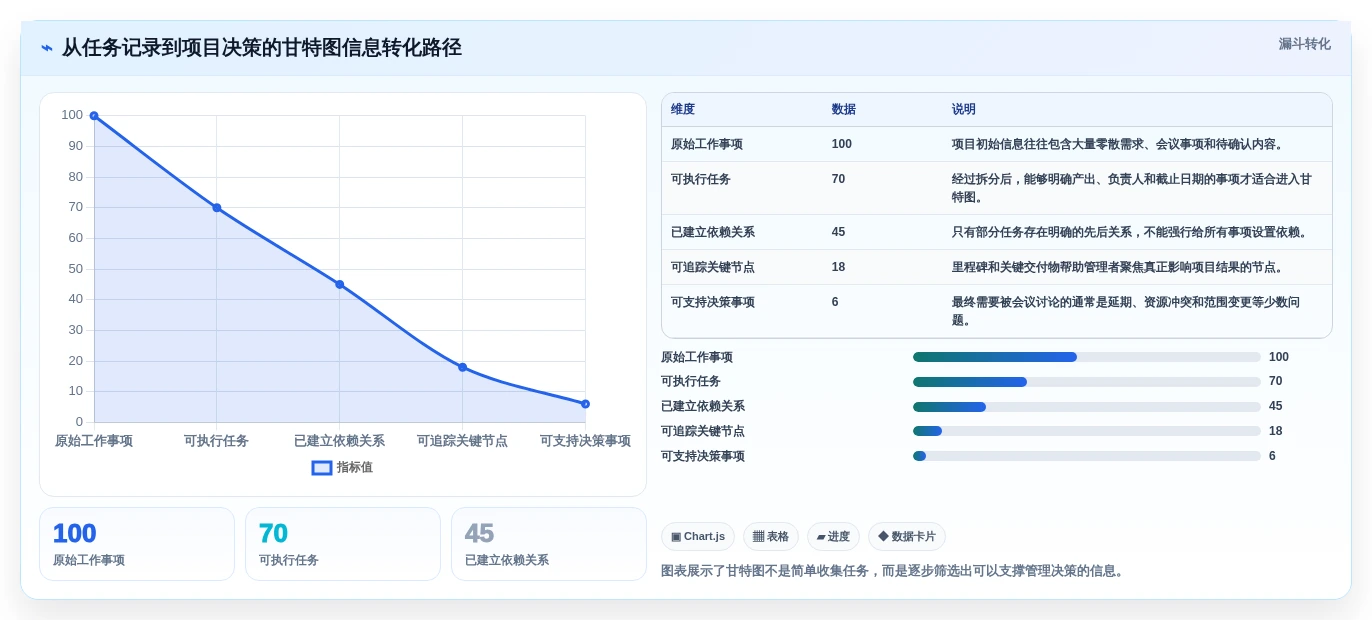Open the card showing 70 可执行任务
The width and height of the screenshot is (1372, 620).
click(x=343, y=544)
